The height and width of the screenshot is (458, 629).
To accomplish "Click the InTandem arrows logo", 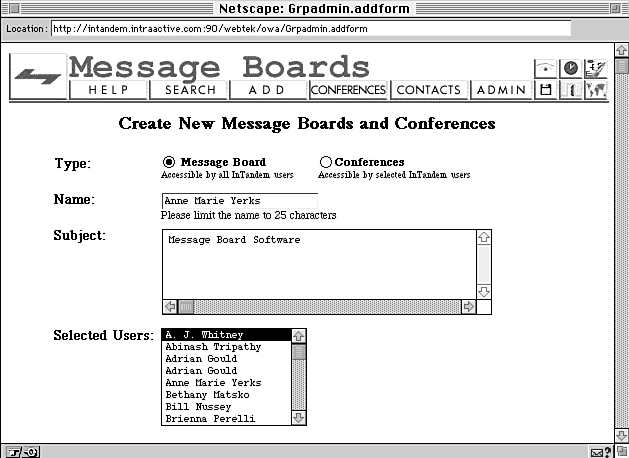I will (38, 76).
